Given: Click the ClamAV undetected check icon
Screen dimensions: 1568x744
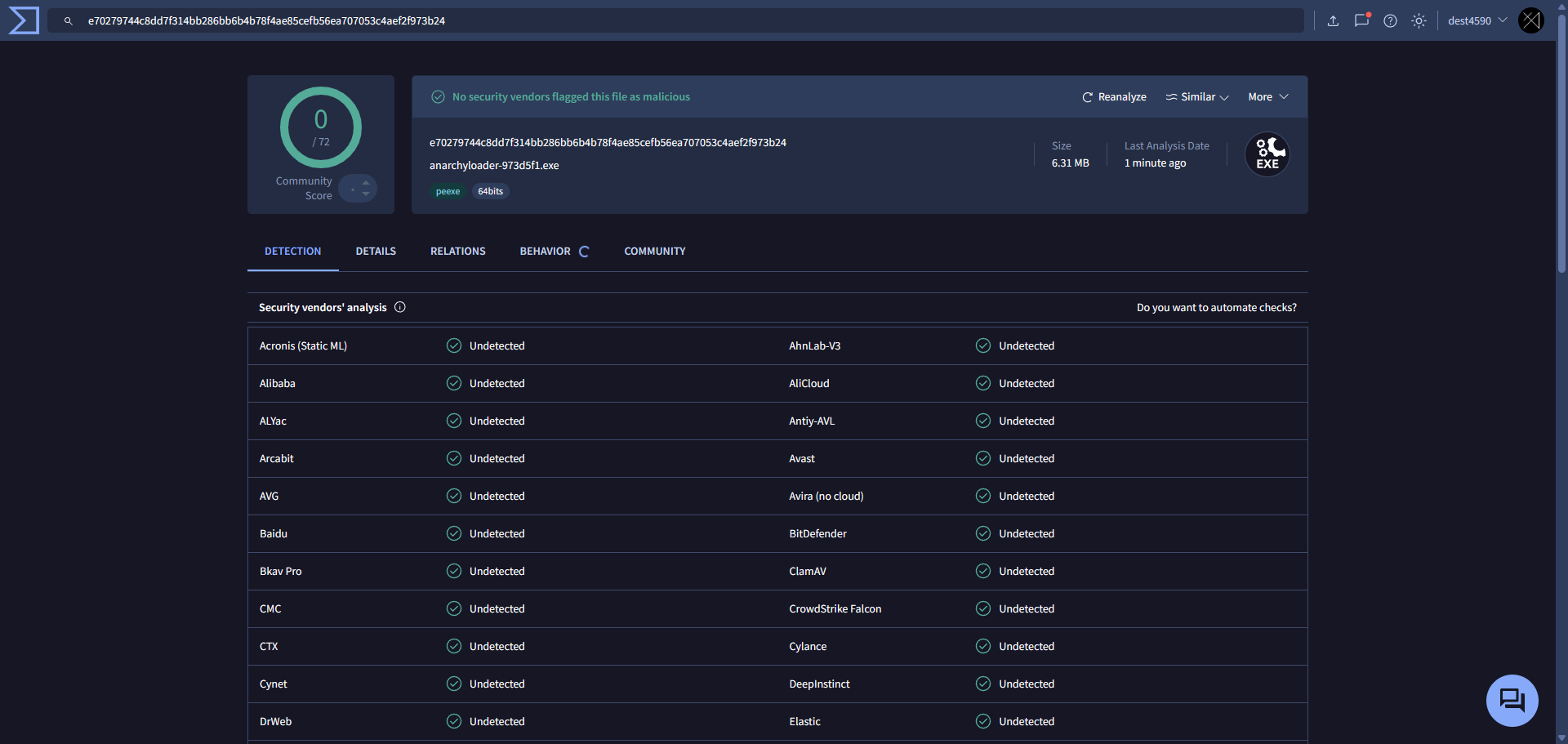Looking at the screenshot, I should 983,571.
